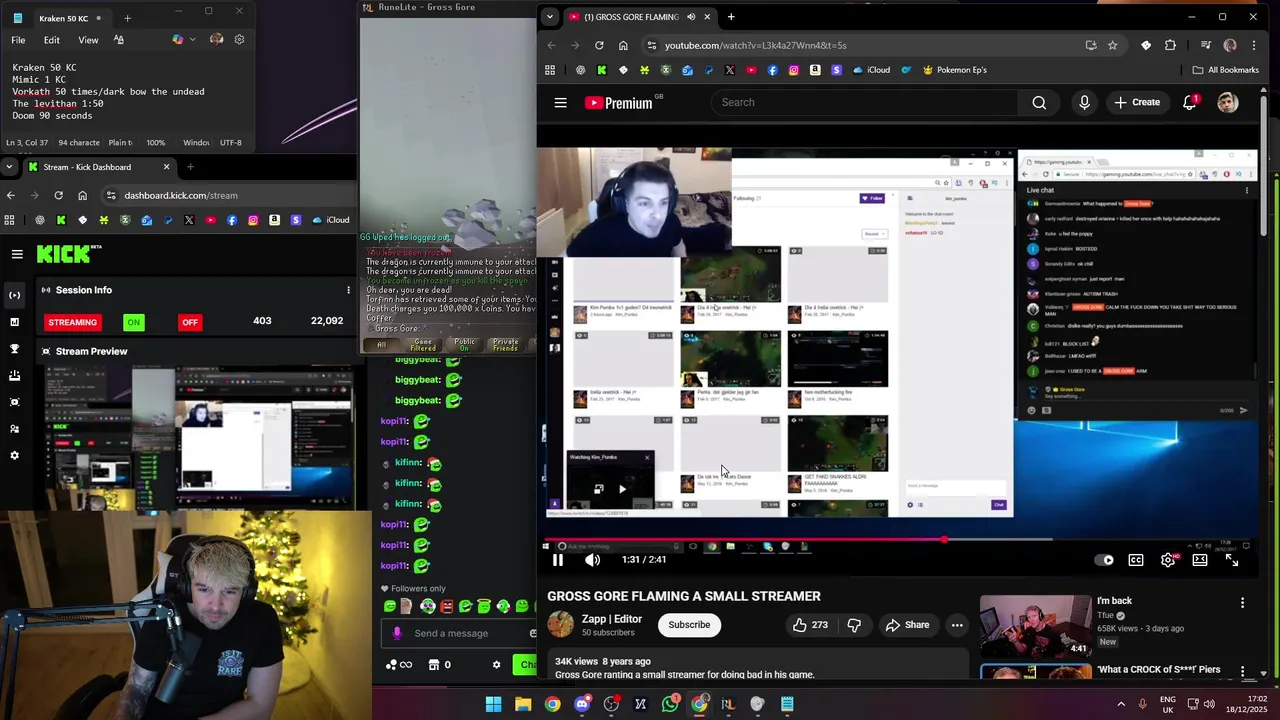Open File menu in Notepad
The height and width of the screenshot is (720, 1280).
tap(18, 40)
